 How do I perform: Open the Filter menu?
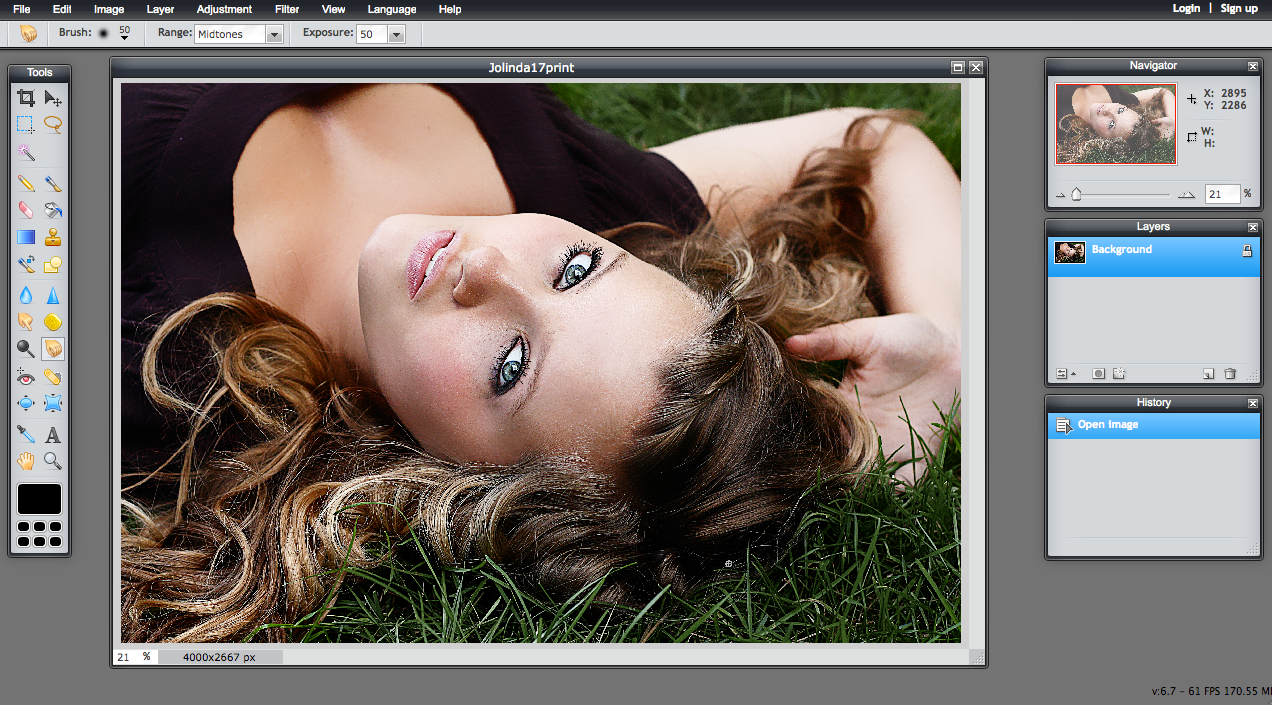pyautogui.click(x=287, y=9)
